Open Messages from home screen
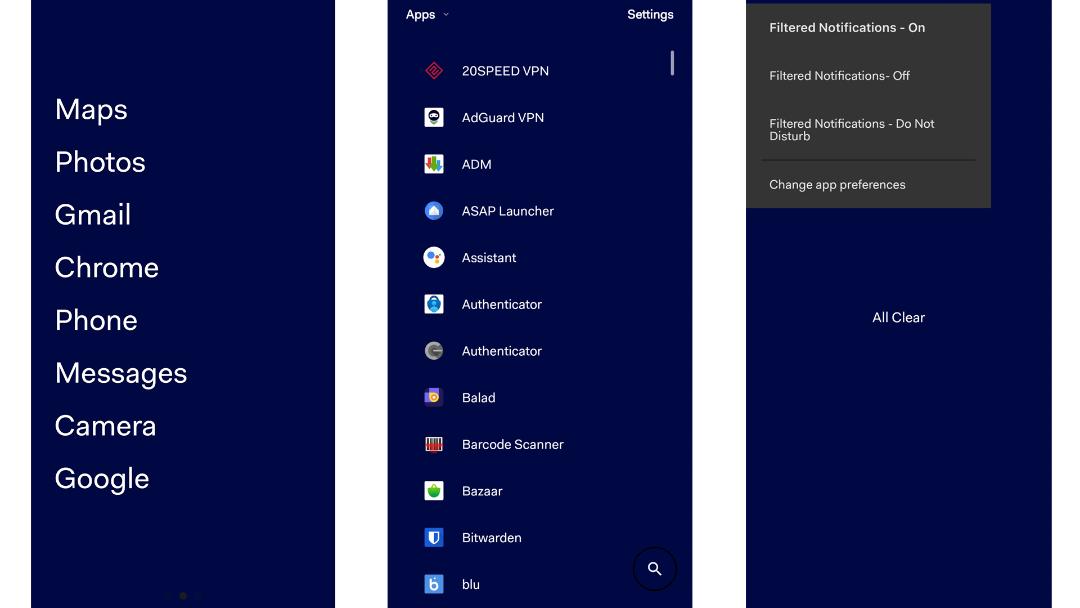1080x608 pixels. click(x=121, y=373)
